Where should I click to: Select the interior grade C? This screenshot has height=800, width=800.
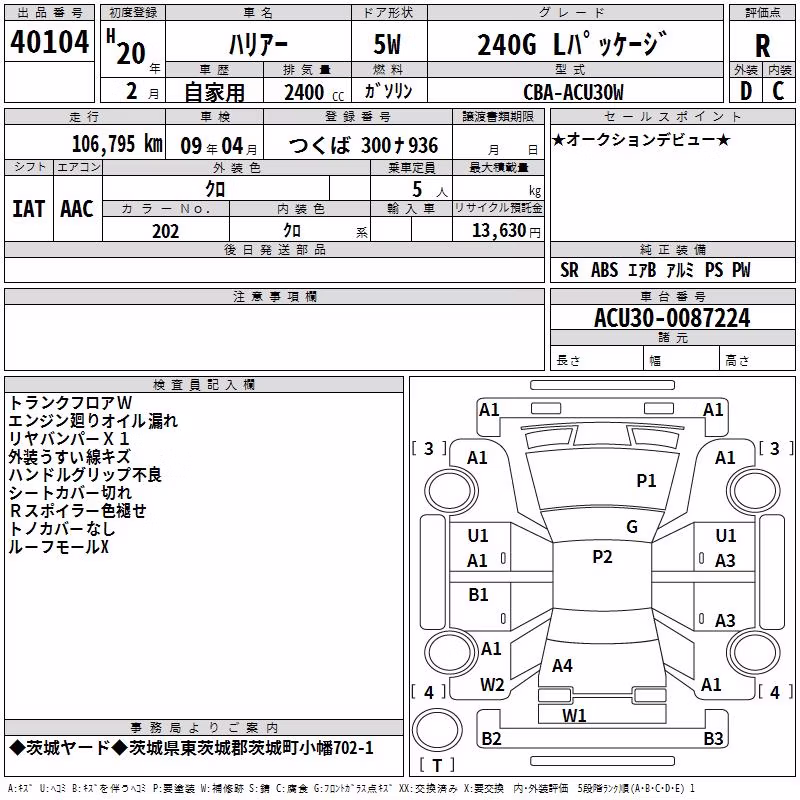[778, 91]
